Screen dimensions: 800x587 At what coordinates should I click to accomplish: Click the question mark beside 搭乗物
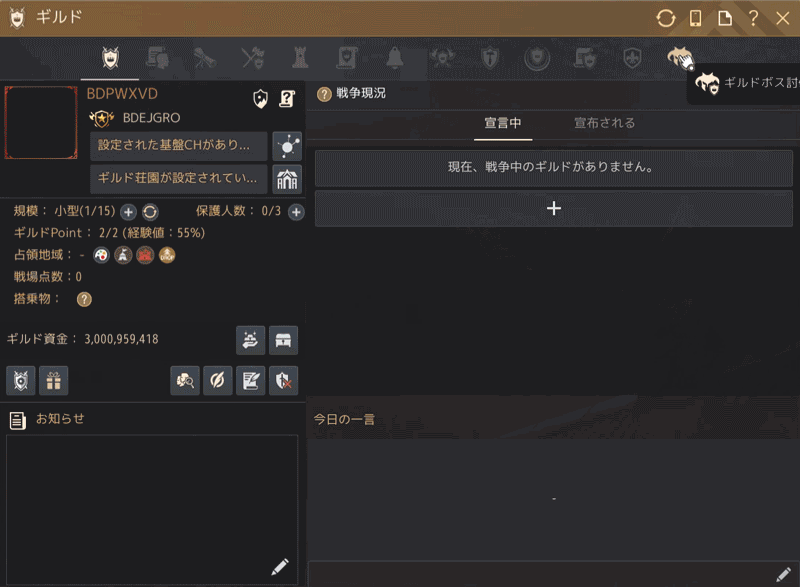point(84,299)
